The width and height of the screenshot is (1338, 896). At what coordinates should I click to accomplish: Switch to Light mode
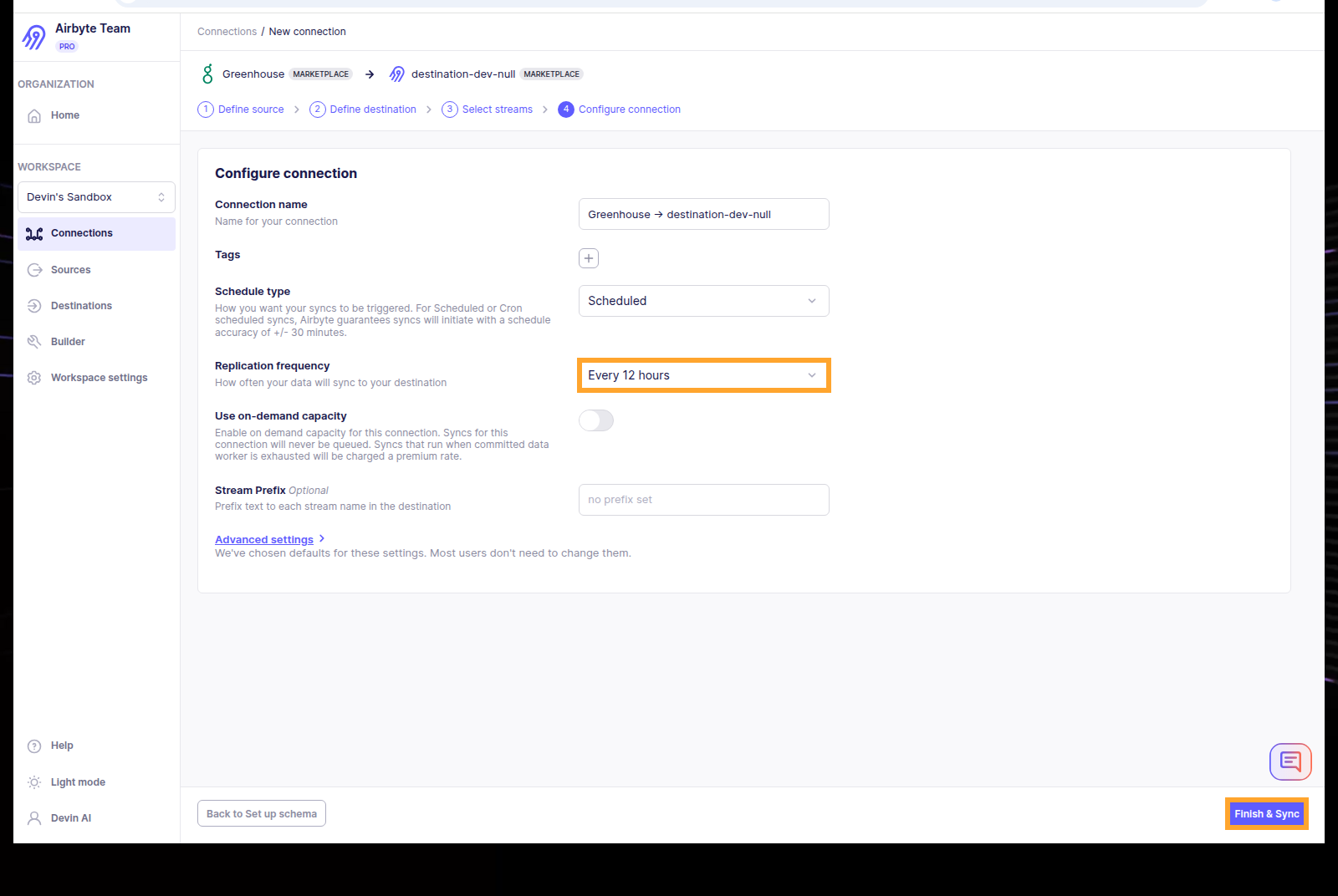coord(96,782)
